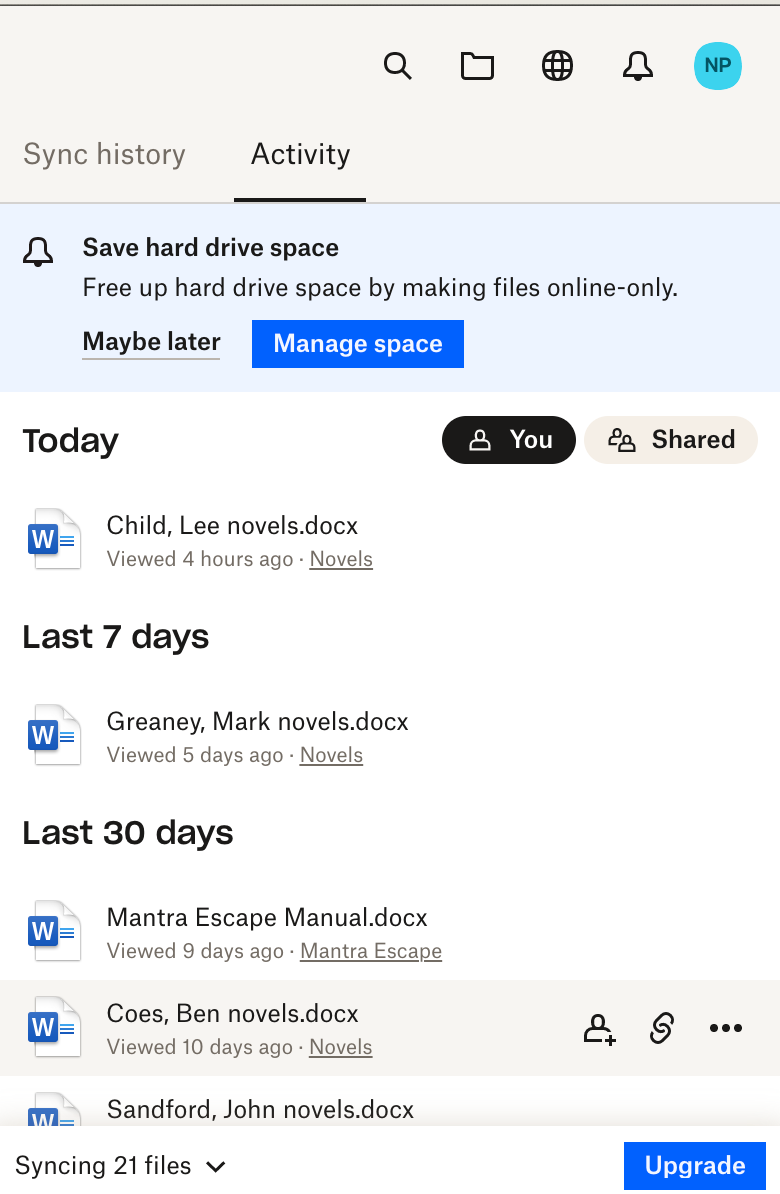Screen dimensions: 780x1194
Task: Switch to Sync history tab
Action: (104, 155)
